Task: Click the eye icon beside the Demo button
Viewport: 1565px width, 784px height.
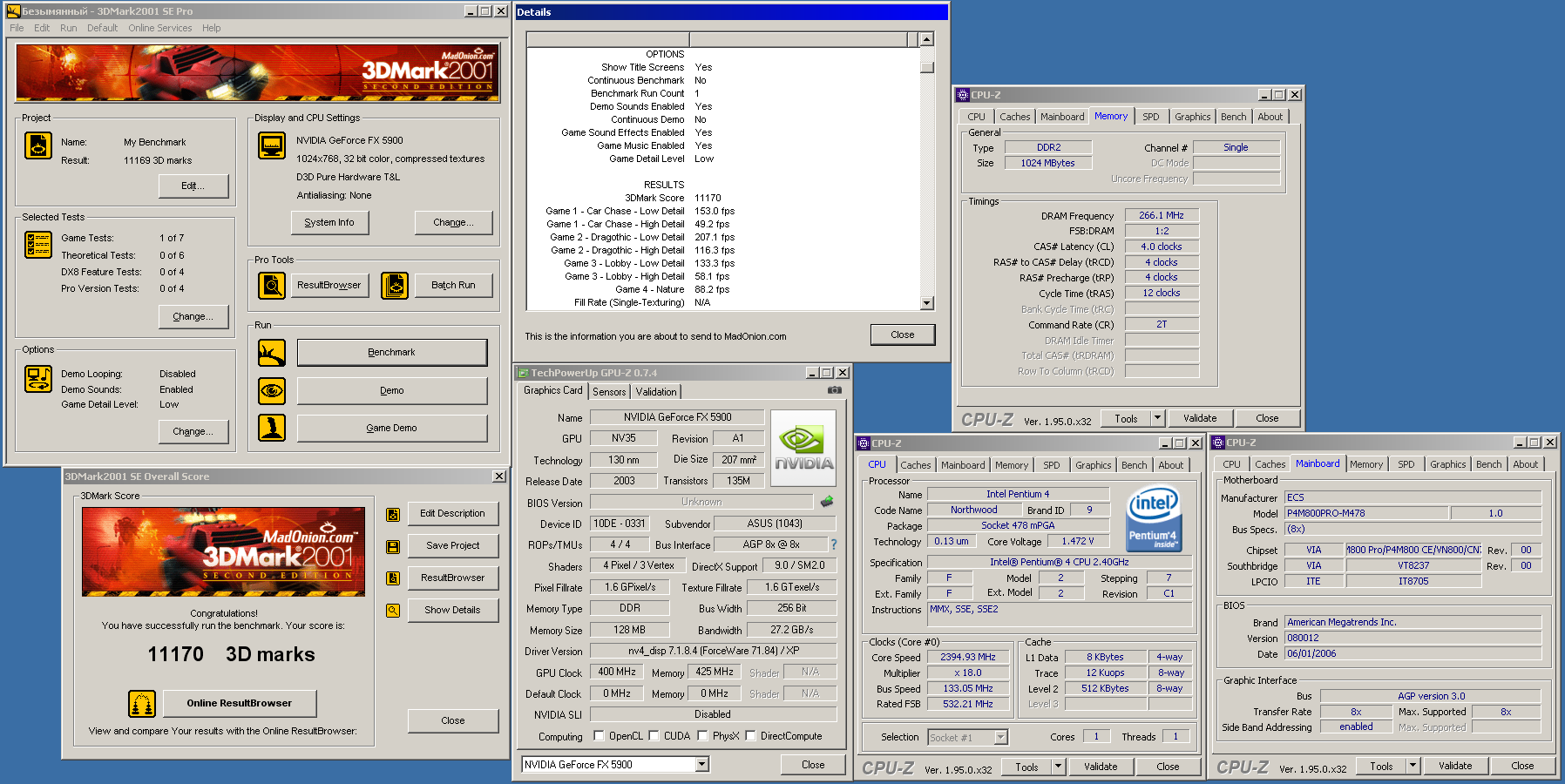Action: (x=272, y=391)
